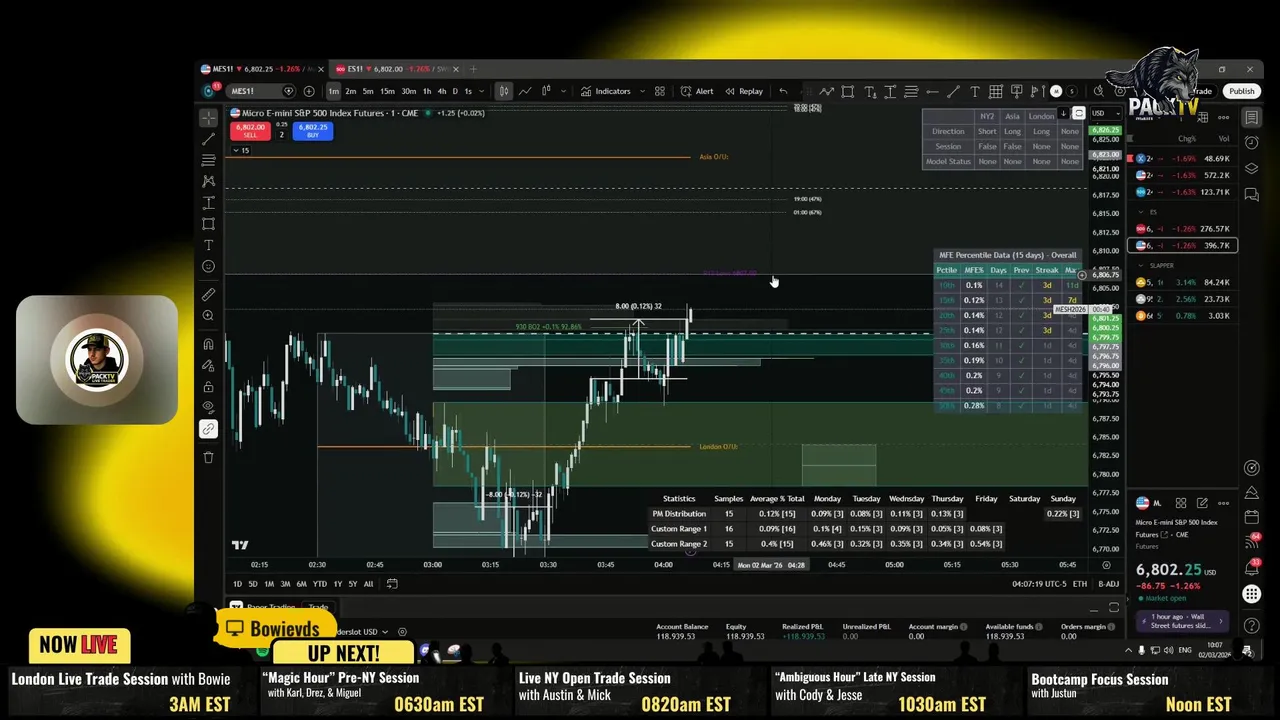Open the help center question mark icon
Screen dimensions: 1280x720
[x=1251, y=623]
